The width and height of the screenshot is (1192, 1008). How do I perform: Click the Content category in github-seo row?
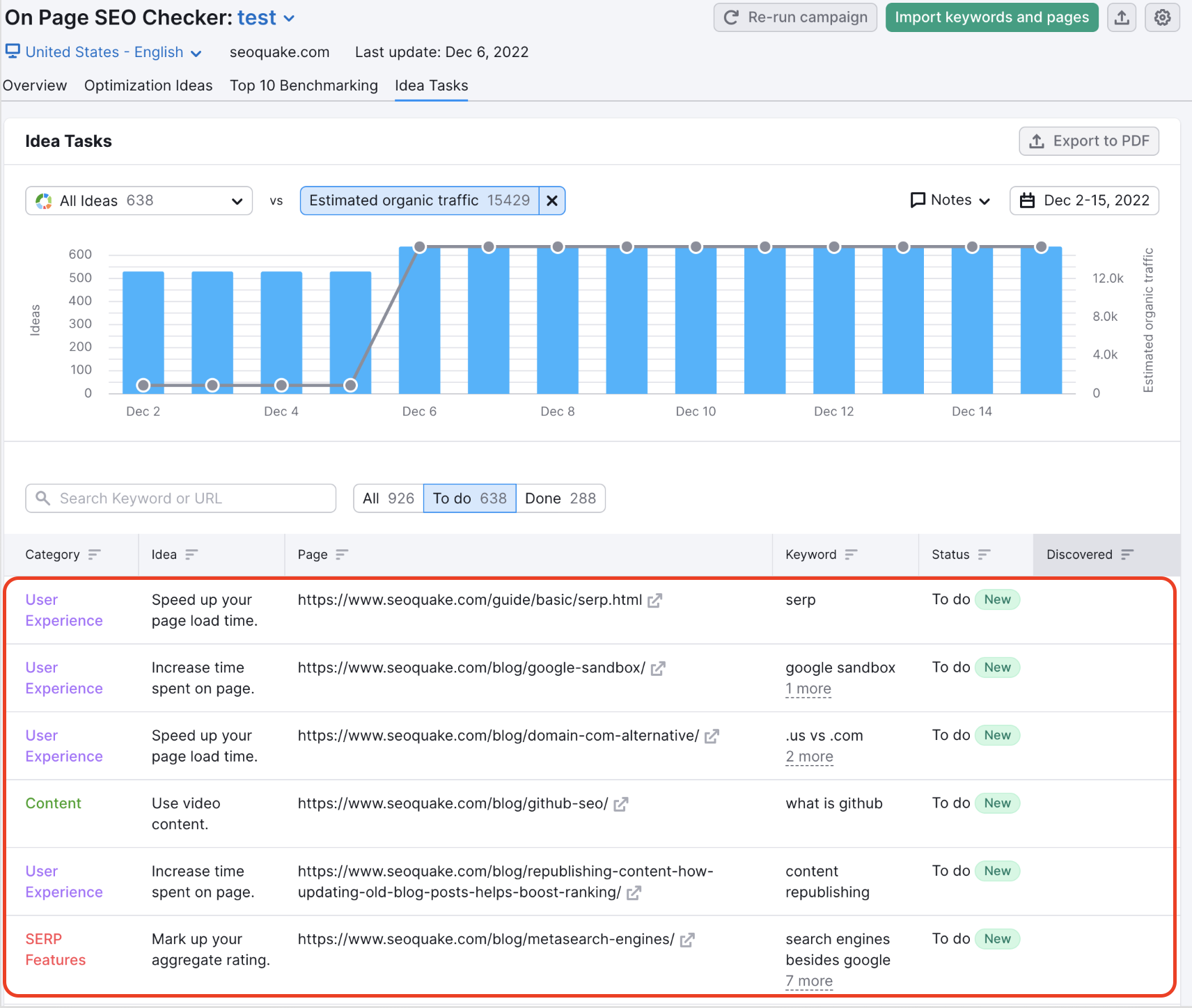[x=54, y=803]
